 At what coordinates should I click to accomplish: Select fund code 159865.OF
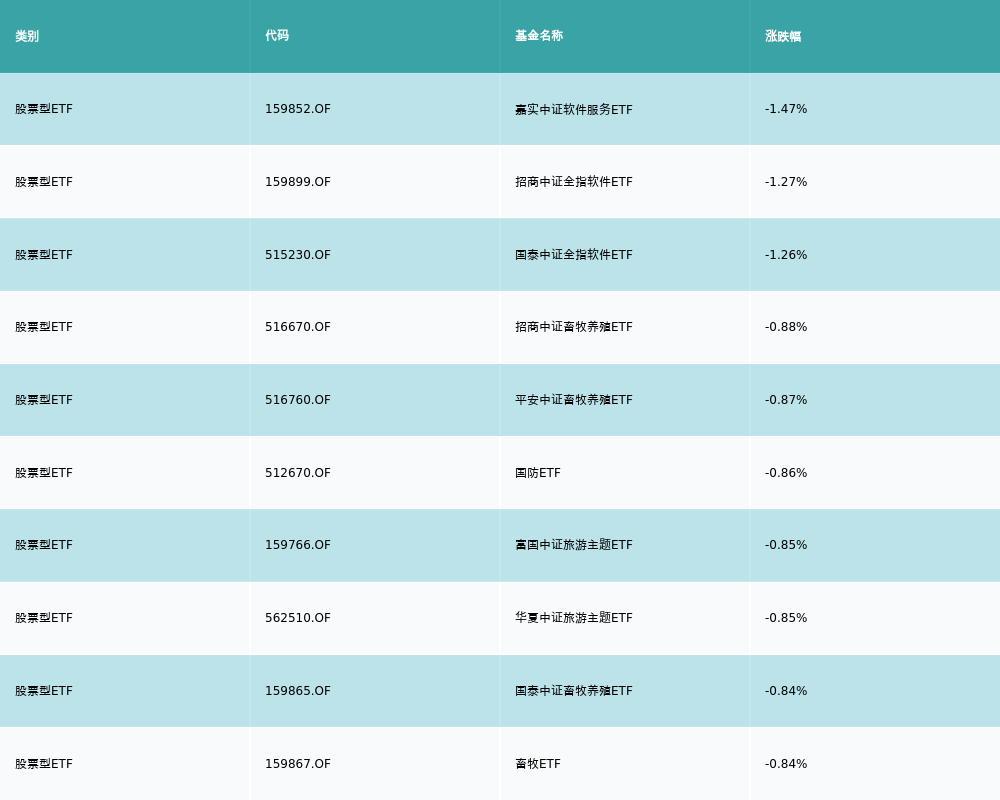[x=298, y=691]
